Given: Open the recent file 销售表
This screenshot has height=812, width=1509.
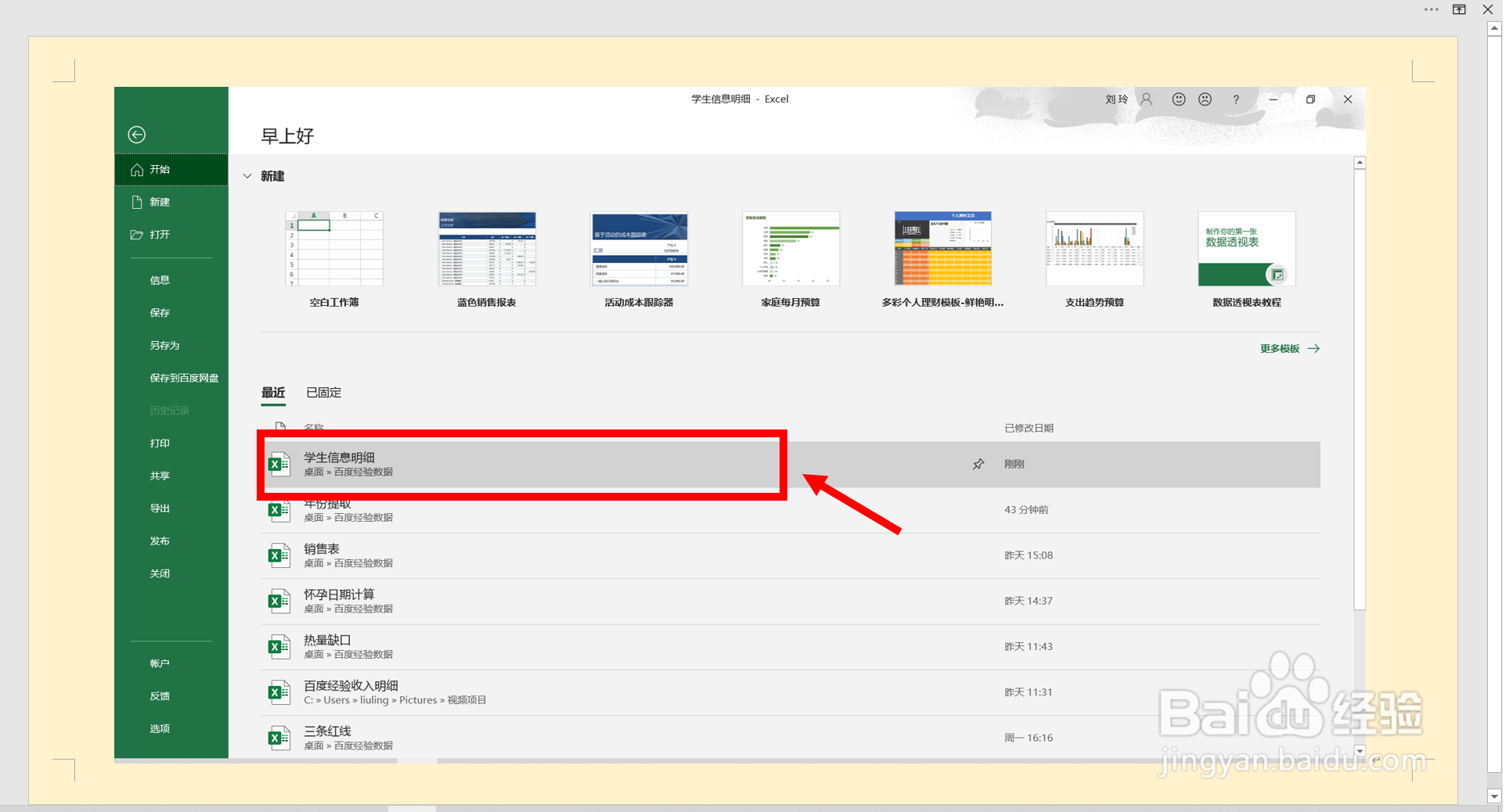Looking at the screenshot, I should click(x=791, y=555).
